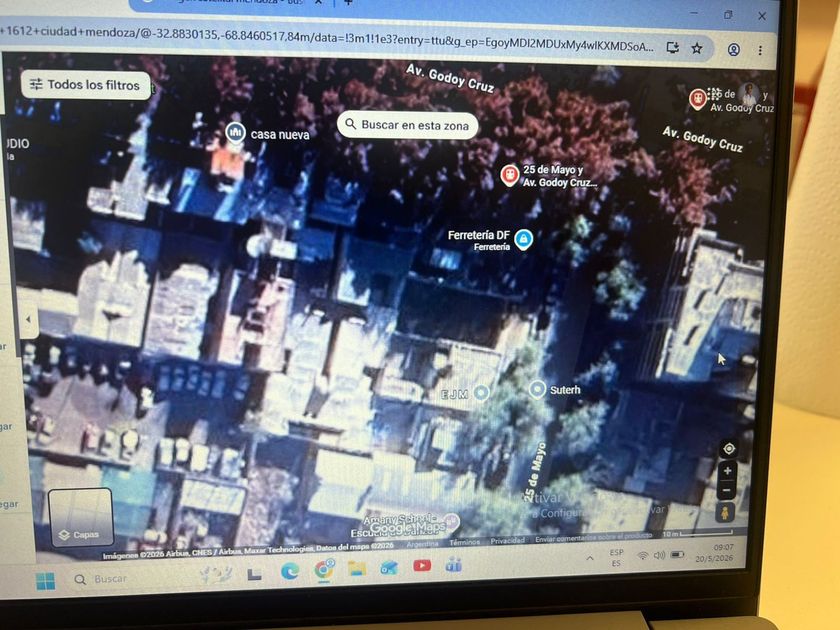The height and width of the screenshot is (630, 840).
Task: Open the 25 de Mayo bus stop marker
Action: [509, 175]
